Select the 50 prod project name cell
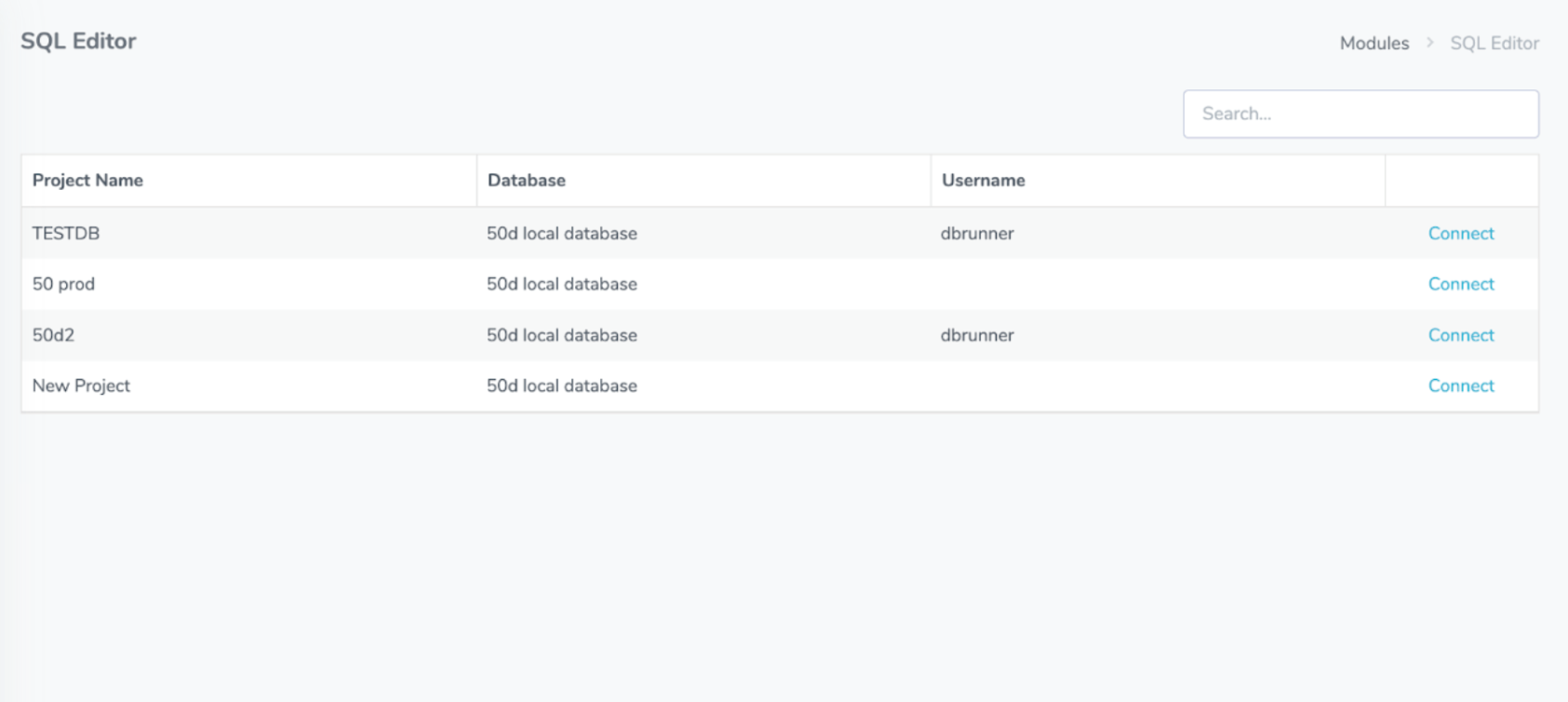The image size is (1568, 702). [63, 284]
